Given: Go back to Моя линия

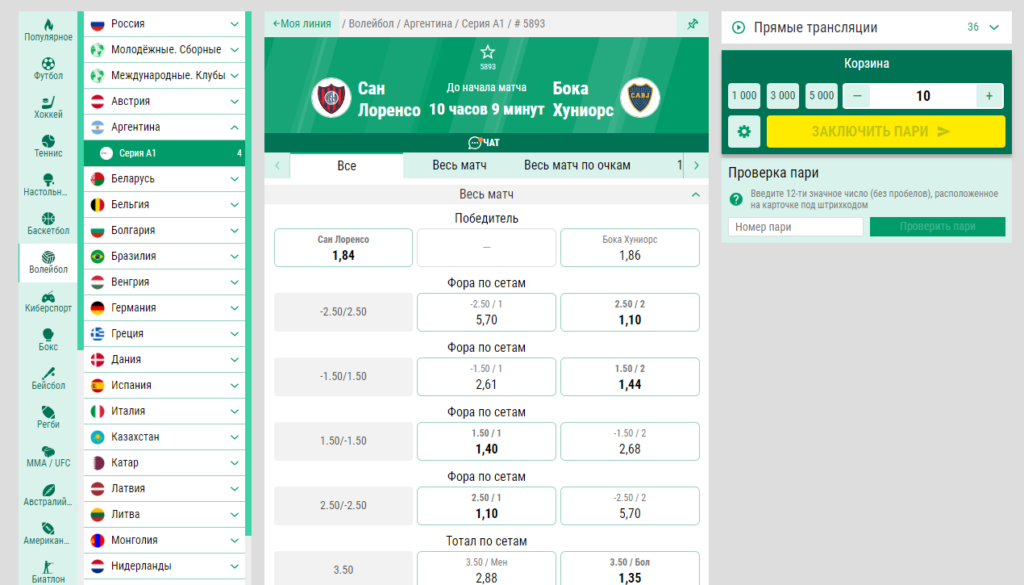Looking at the screenshot, I should pos(302,24).
